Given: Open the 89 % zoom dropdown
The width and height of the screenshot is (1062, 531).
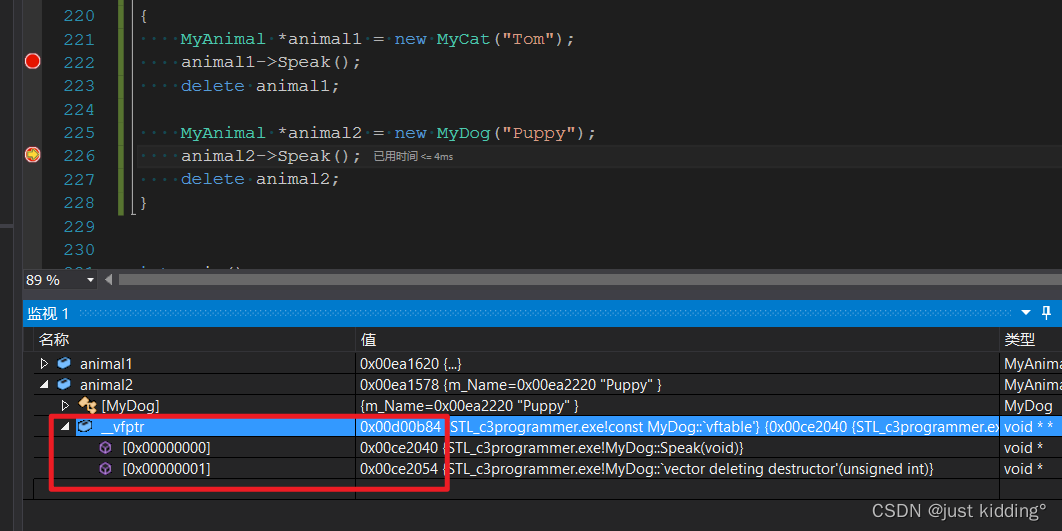Looking at the screenshot, I should 90,280.
